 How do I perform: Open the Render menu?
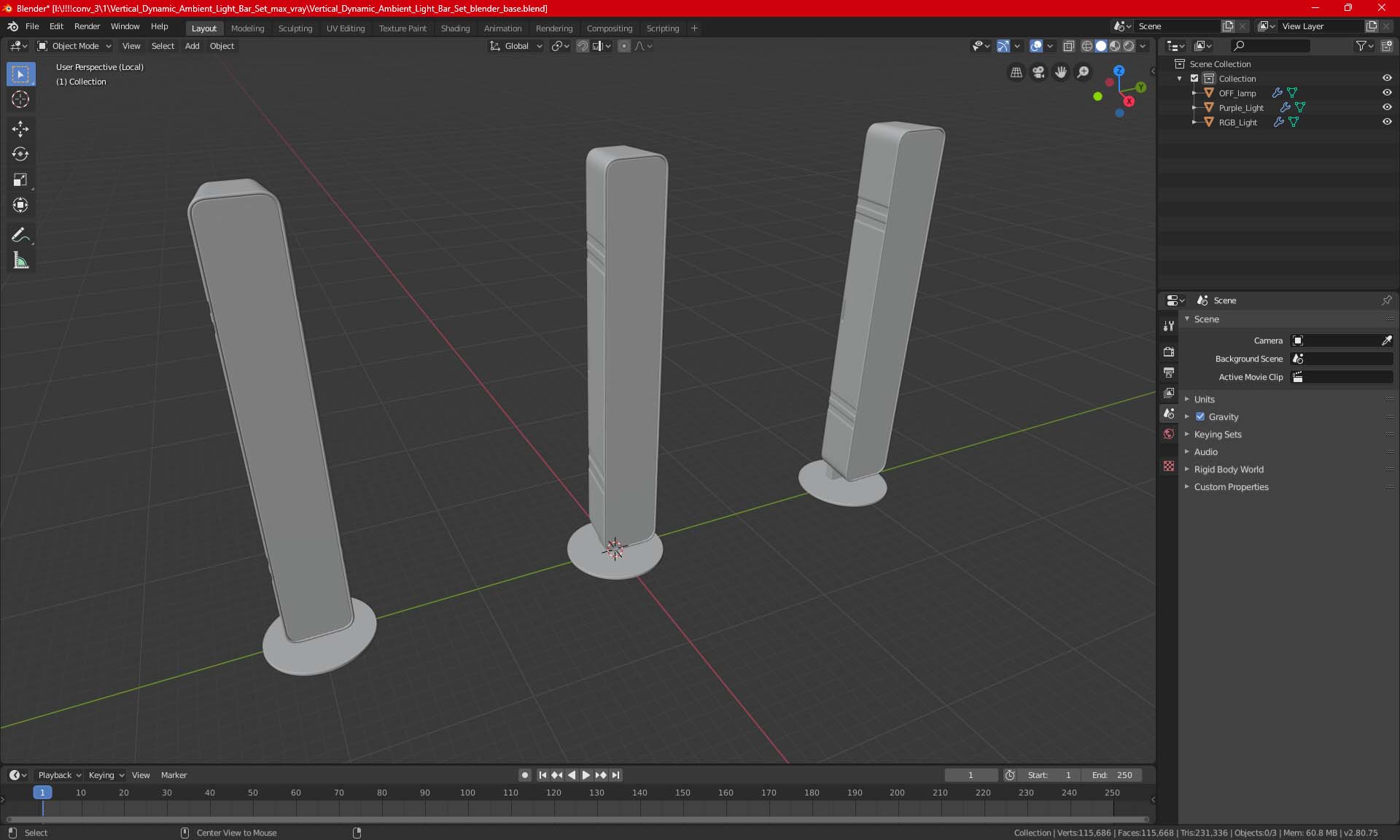coord(87,26)
